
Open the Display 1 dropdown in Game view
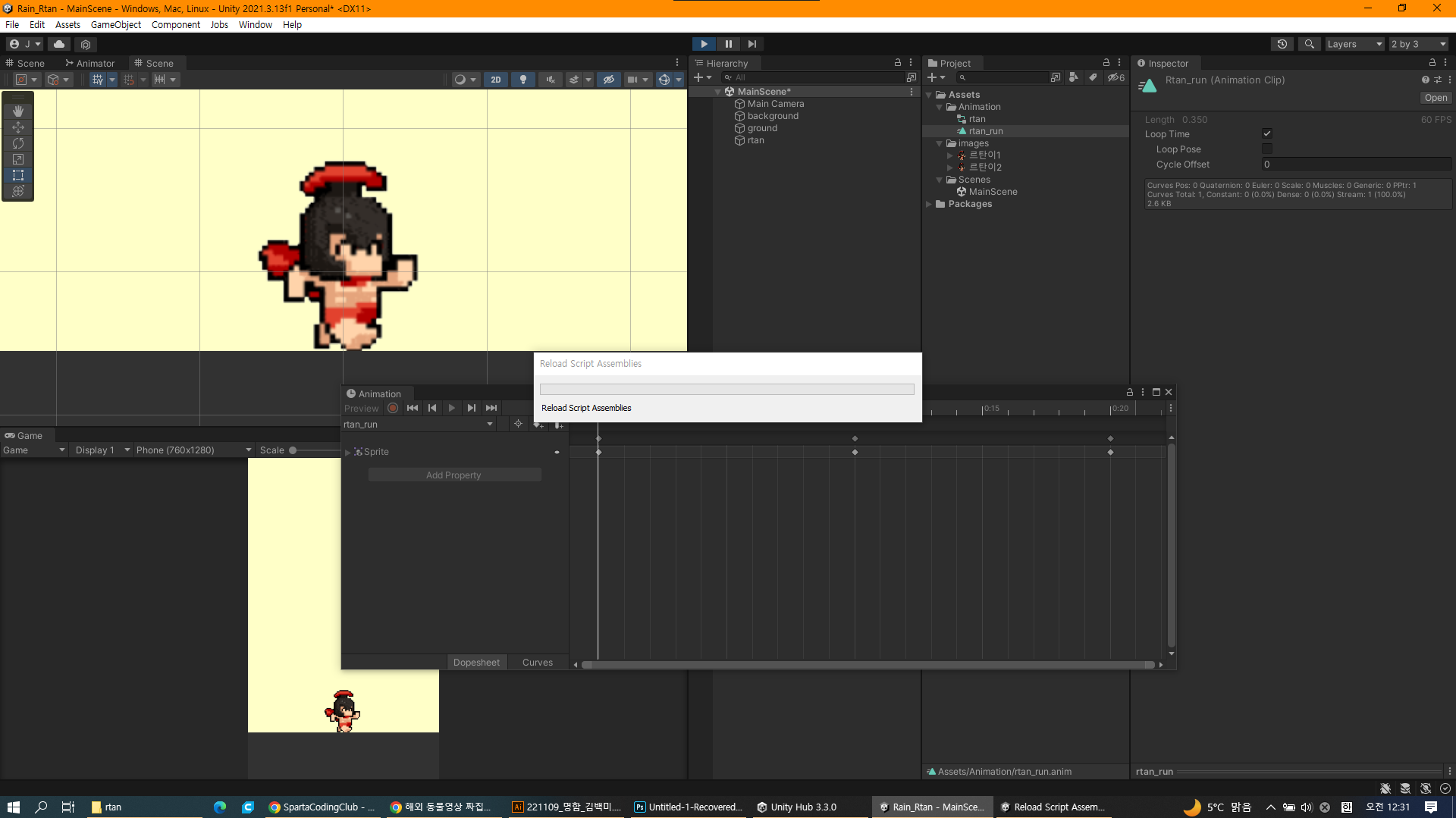click(102, 450)
